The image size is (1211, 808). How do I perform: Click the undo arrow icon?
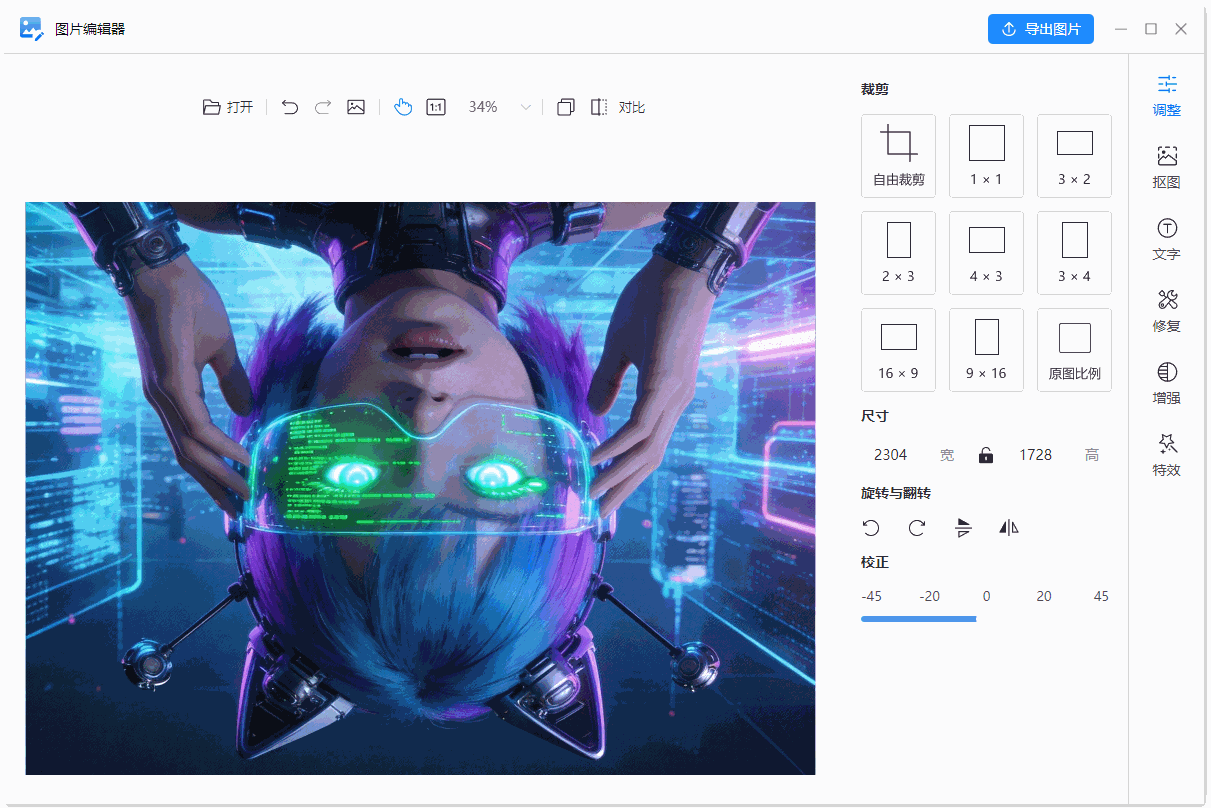pos(290,107)
